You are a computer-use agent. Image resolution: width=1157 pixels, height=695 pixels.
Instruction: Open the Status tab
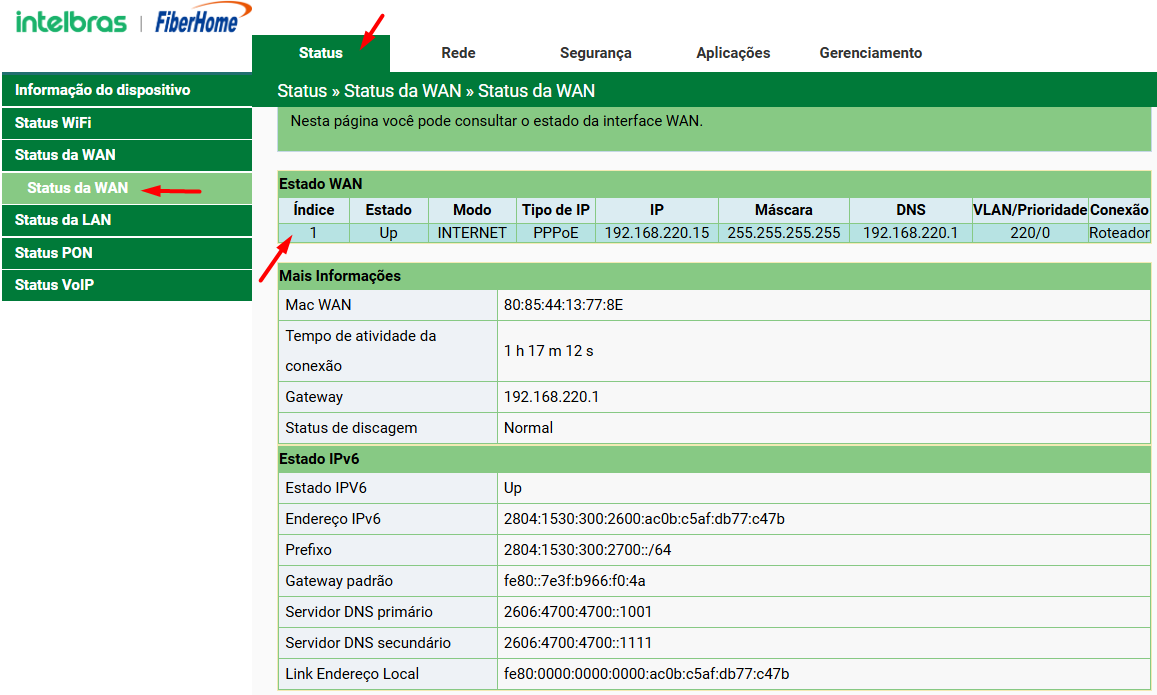coord(320,53)
